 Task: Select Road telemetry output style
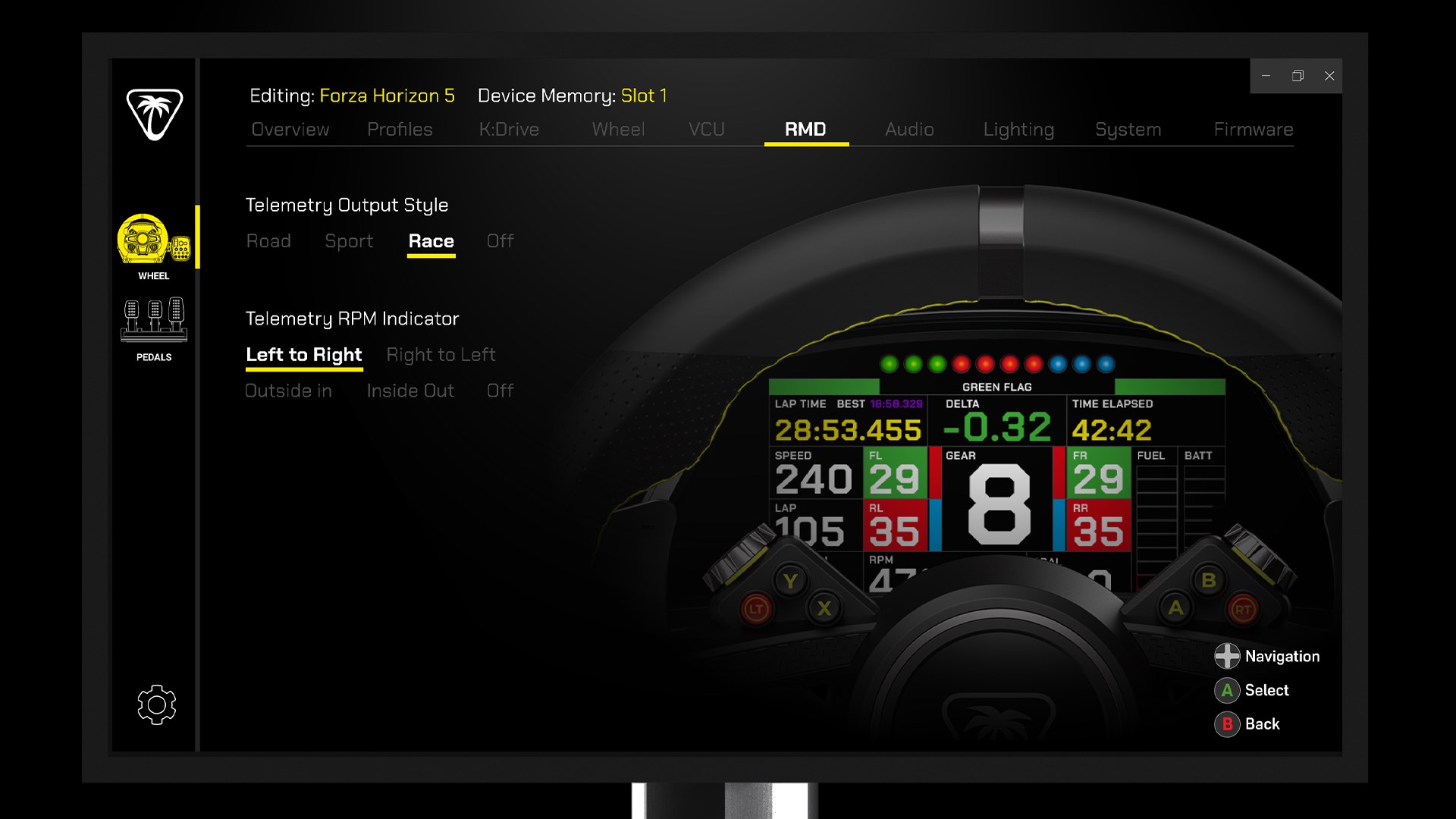click(x=268, y=241)
